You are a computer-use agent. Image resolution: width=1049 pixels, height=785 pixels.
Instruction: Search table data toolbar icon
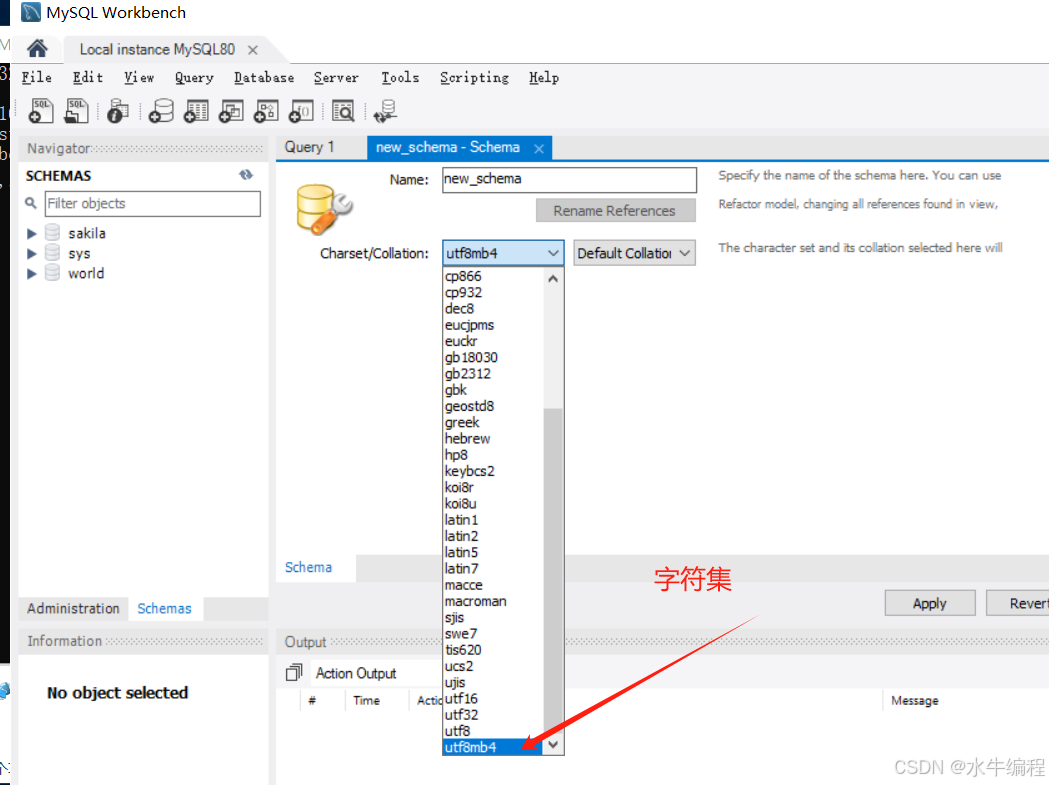(343, 110)
